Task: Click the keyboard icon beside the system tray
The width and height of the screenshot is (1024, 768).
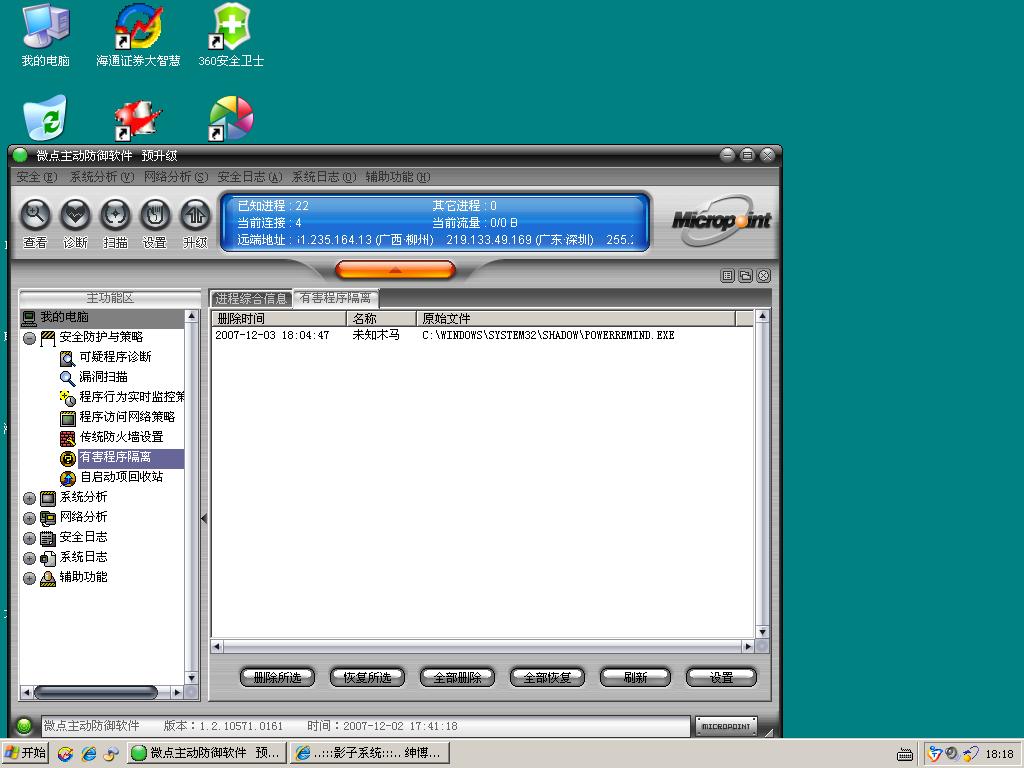Action: pyautogui.click(x=904, y=755)
